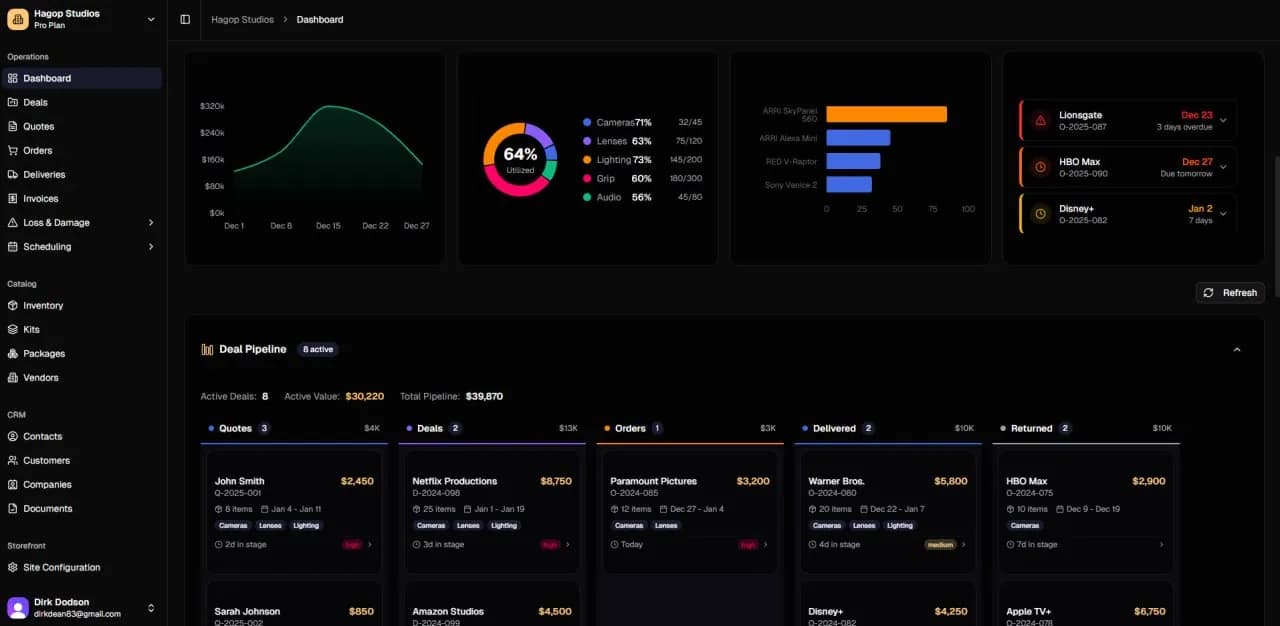The width and height of the screenshot is (1280, 626).
Task: Toggle the Dirk Dodson account switcher
Action: click(151, 607)
